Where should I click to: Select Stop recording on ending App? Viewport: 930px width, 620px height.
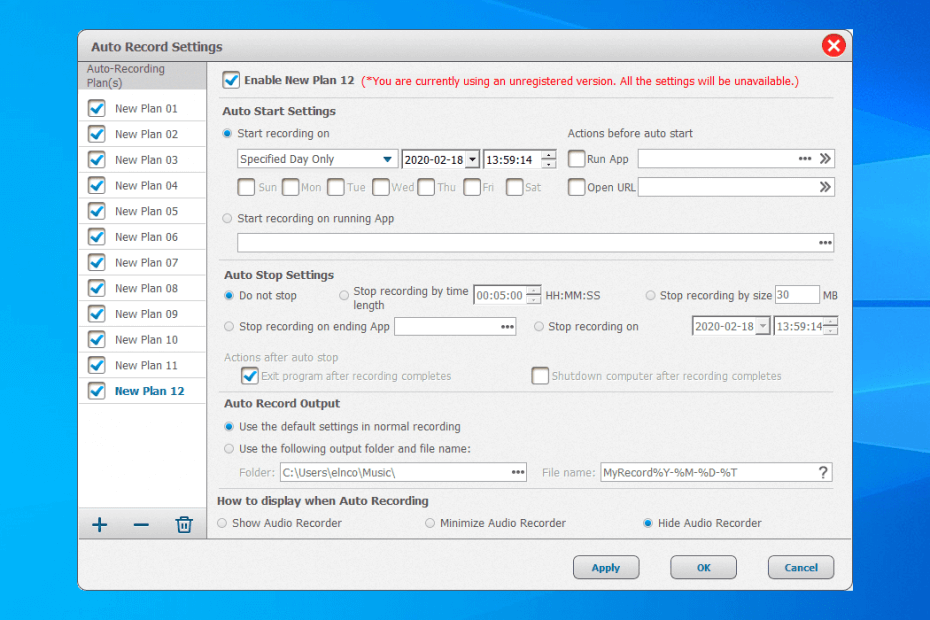229,326
